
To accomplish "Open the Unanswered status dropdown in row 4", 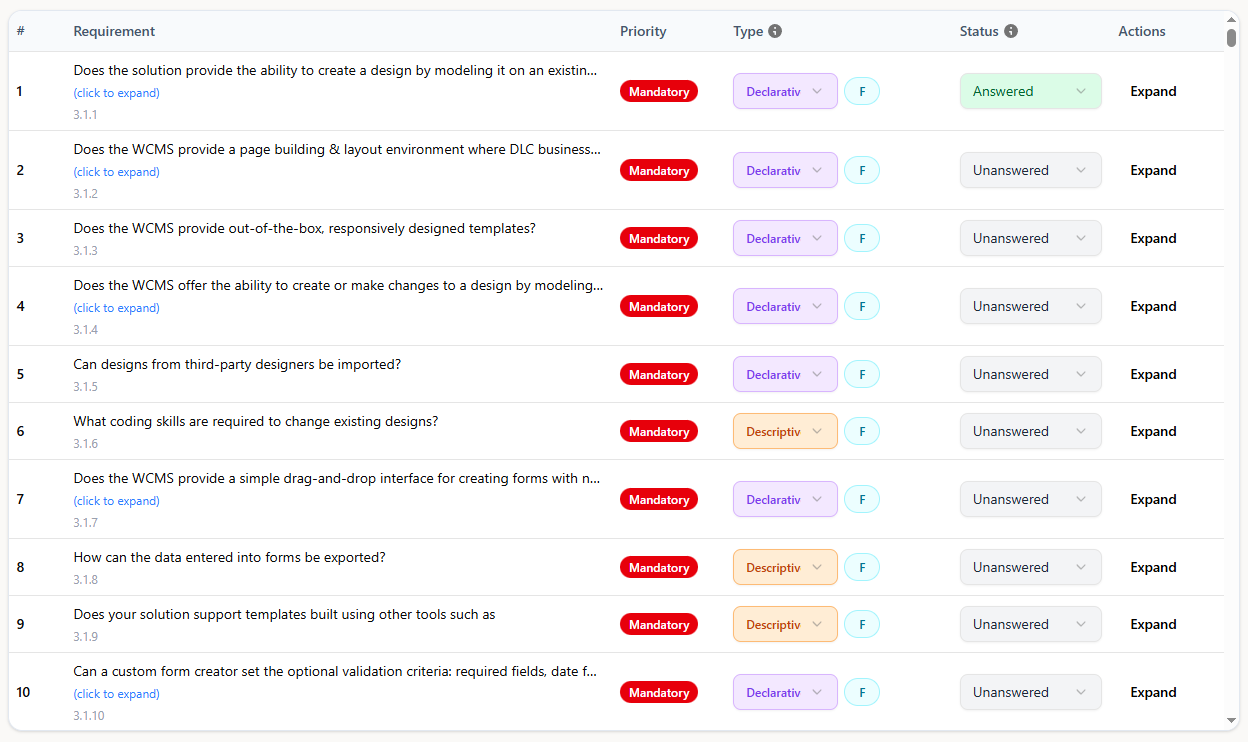I will pyautogui.click(x=1030, y=306).
